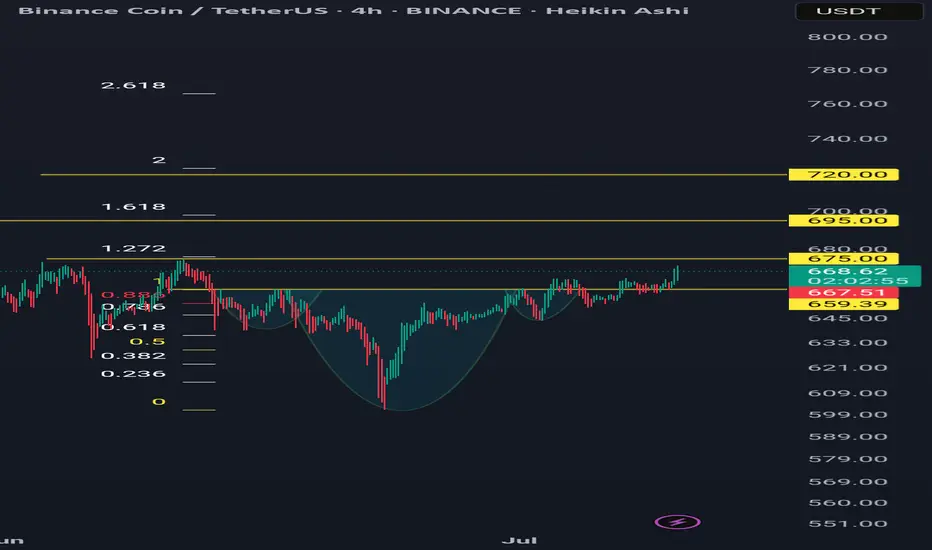
Task: Click the 659.39 yellow price label
Action: pos(843,304)
